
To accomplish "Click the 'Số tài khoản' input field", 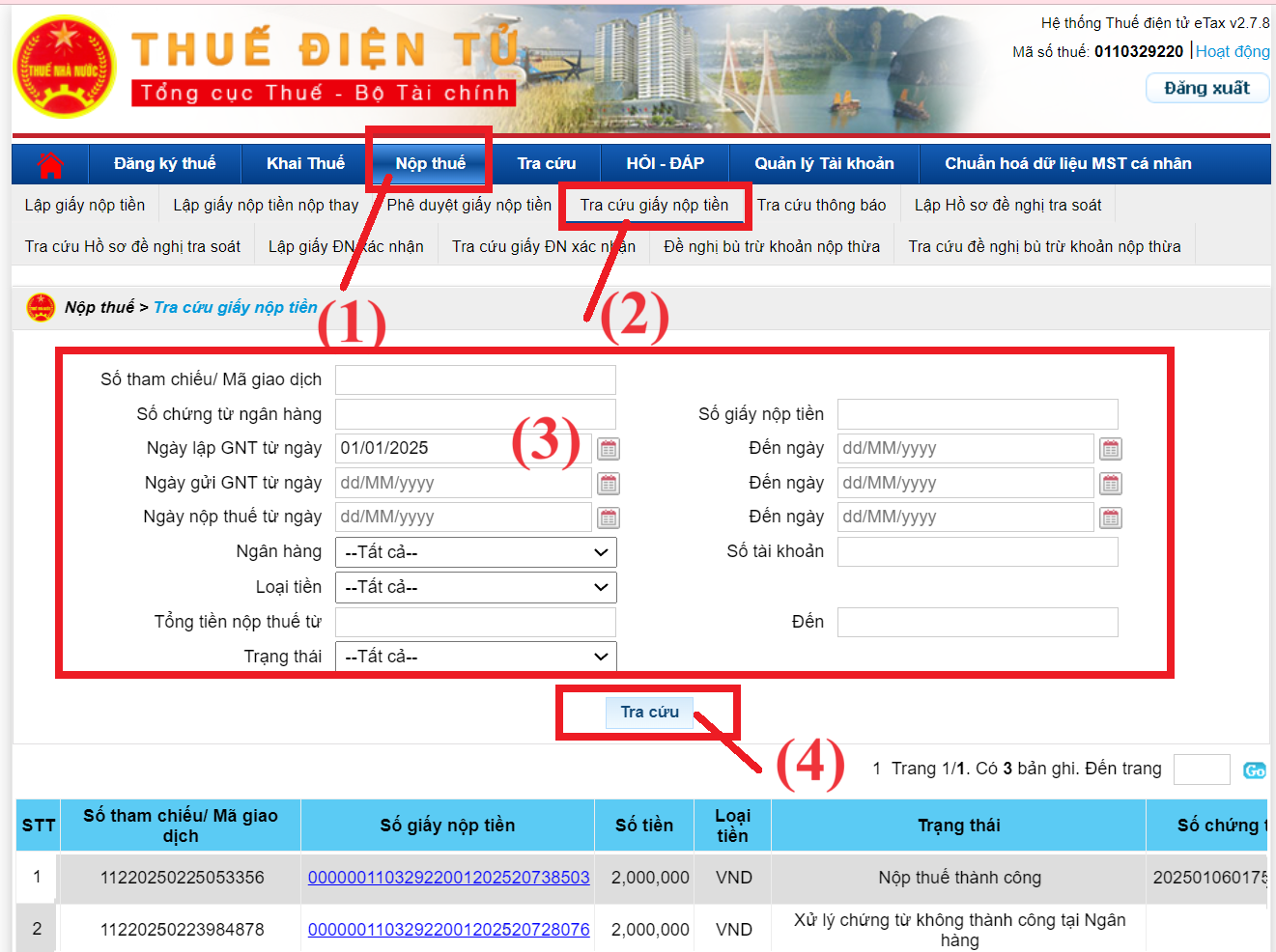I will click(977, 552).
